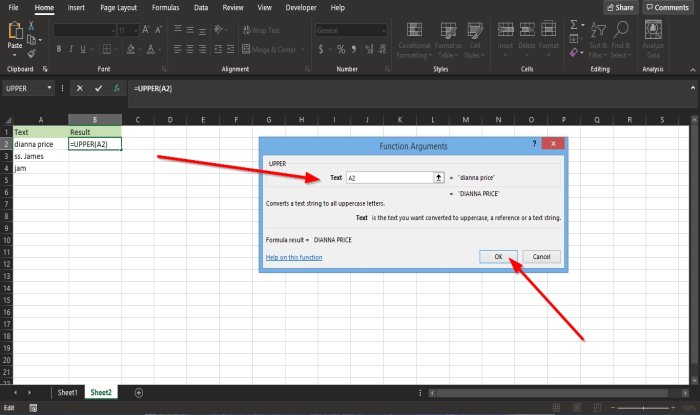The height and width of the screenshot is (415, 700).
Task: Add a new sheet with plus icon
Action: click(x=138, y=393)
